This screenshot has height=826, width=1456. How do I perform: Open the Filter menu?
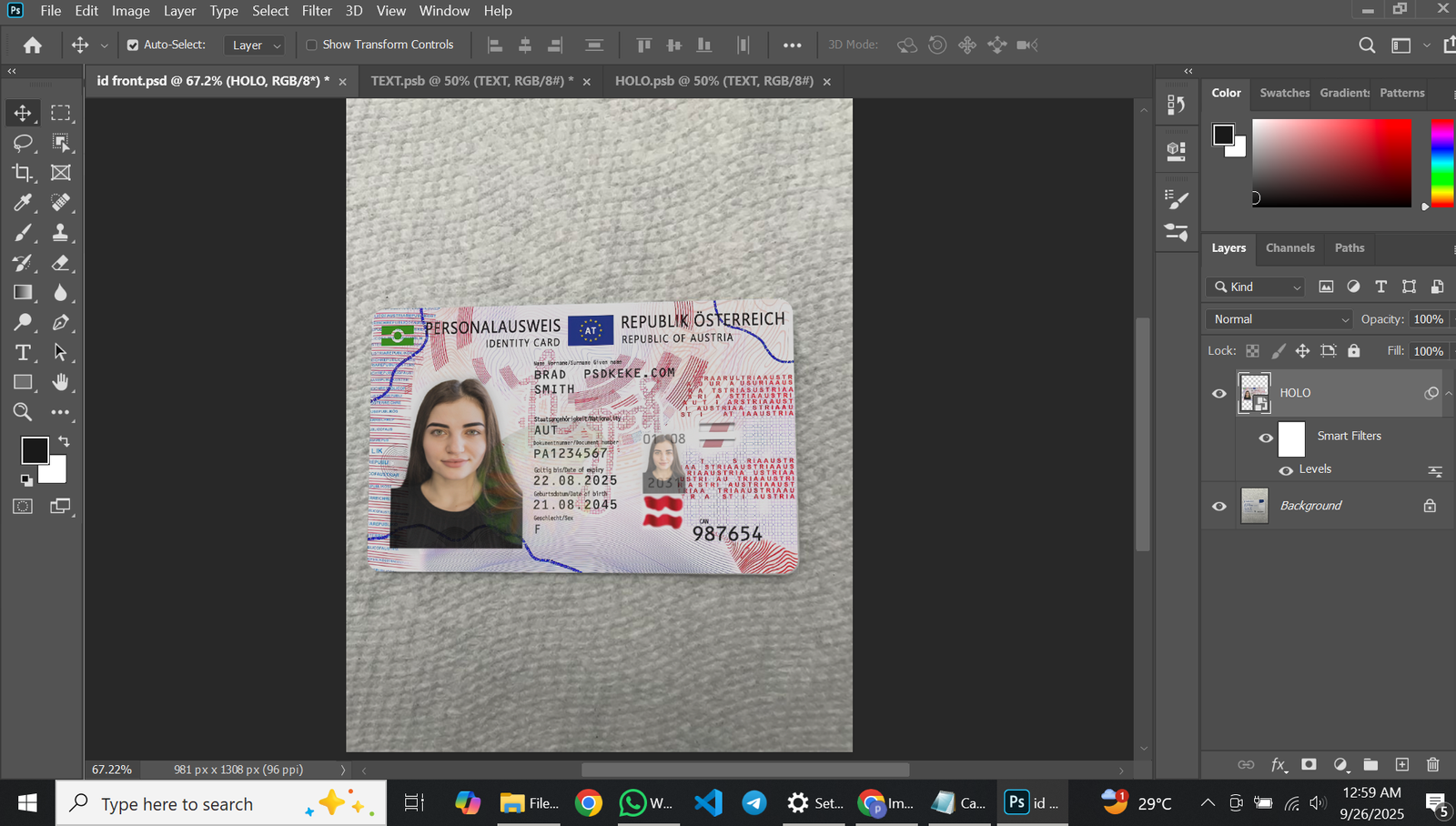coord(317,11)
